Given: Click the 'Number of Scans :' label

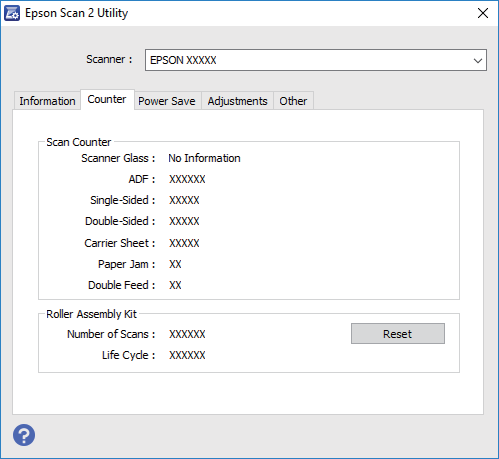Looking at the screenshot, I should click(111, 334).
